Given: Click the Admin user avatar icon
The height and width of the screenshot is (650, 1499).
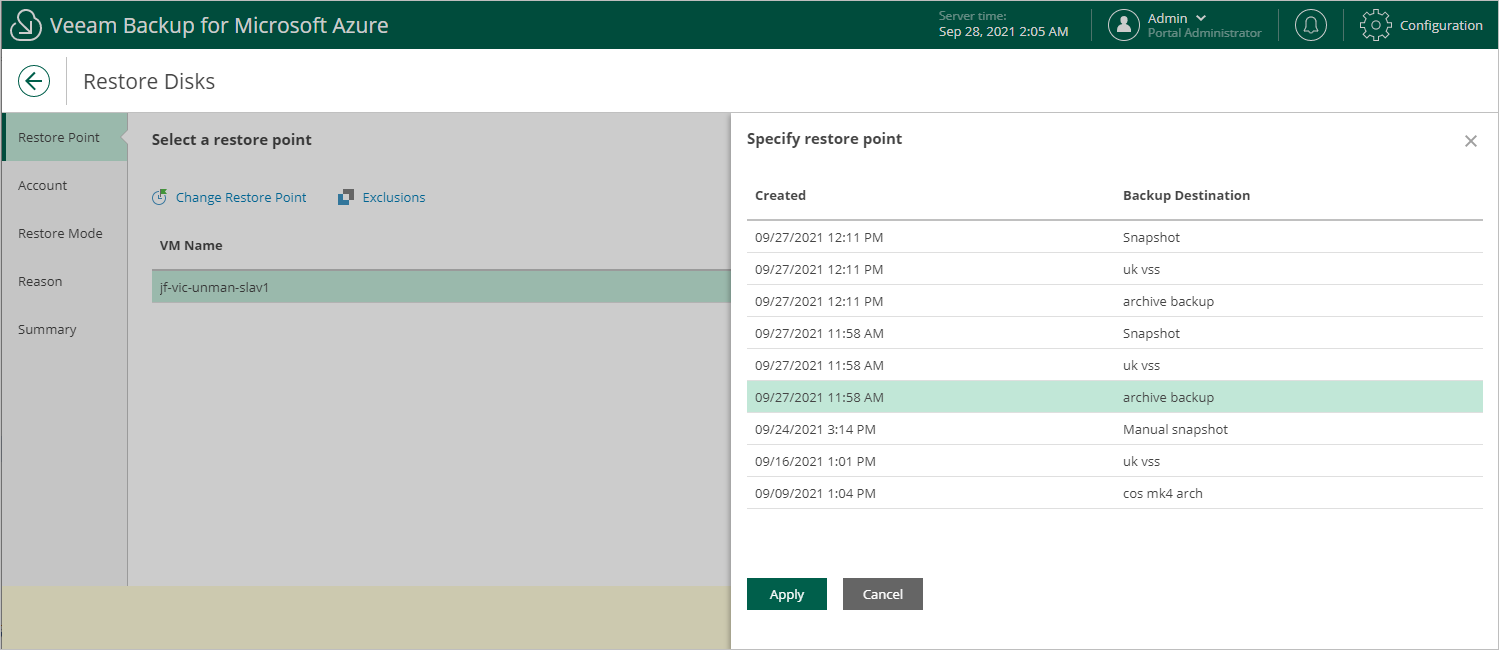Looking at the screenshot, I should [x=1124, y=25].
